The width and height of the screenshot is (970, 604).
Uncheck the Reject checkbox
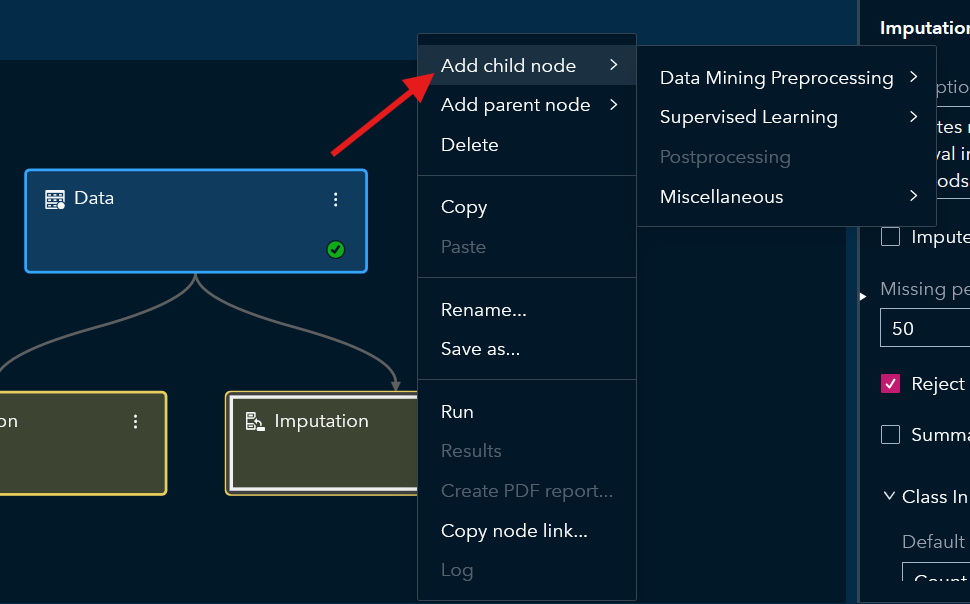[890, 384]
